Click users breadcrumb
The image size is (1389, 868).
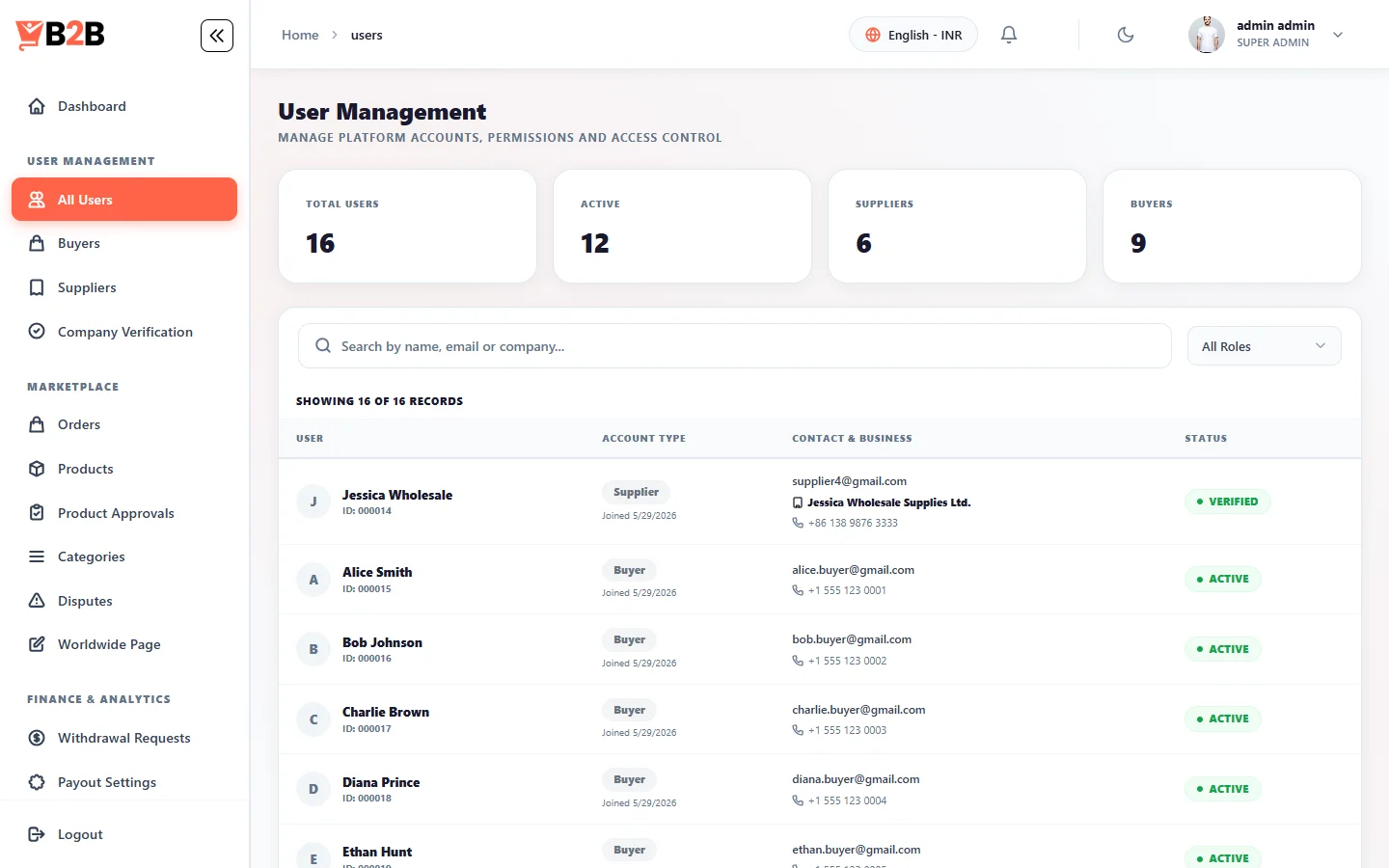pyautogui.click(x=367, y=35)
